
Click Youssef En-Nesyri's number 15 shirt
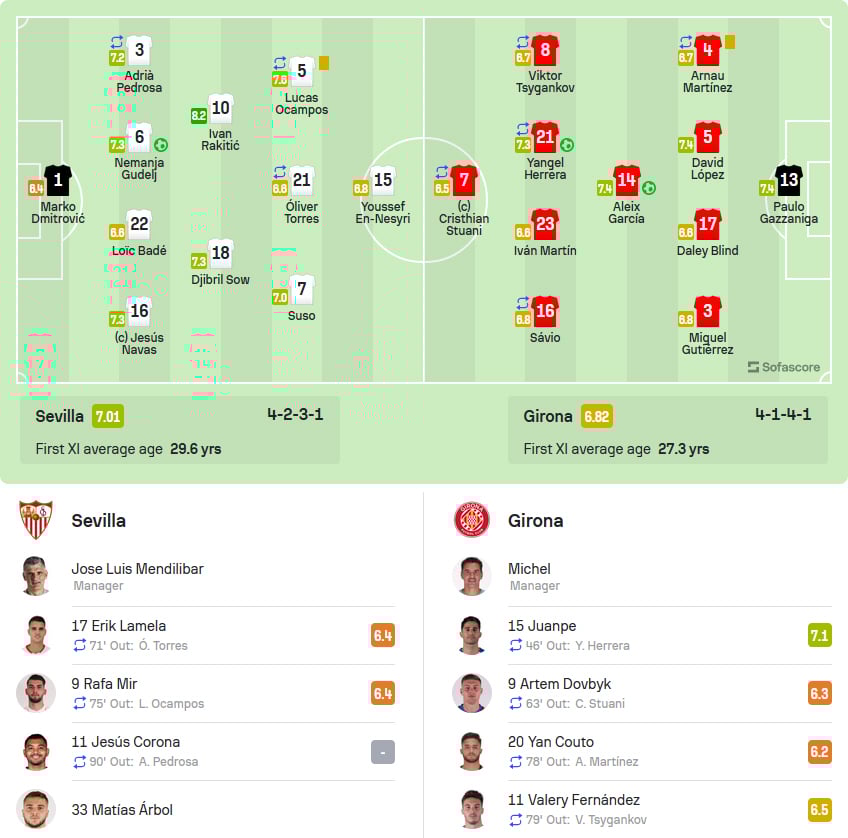click(x=383, y=181)
